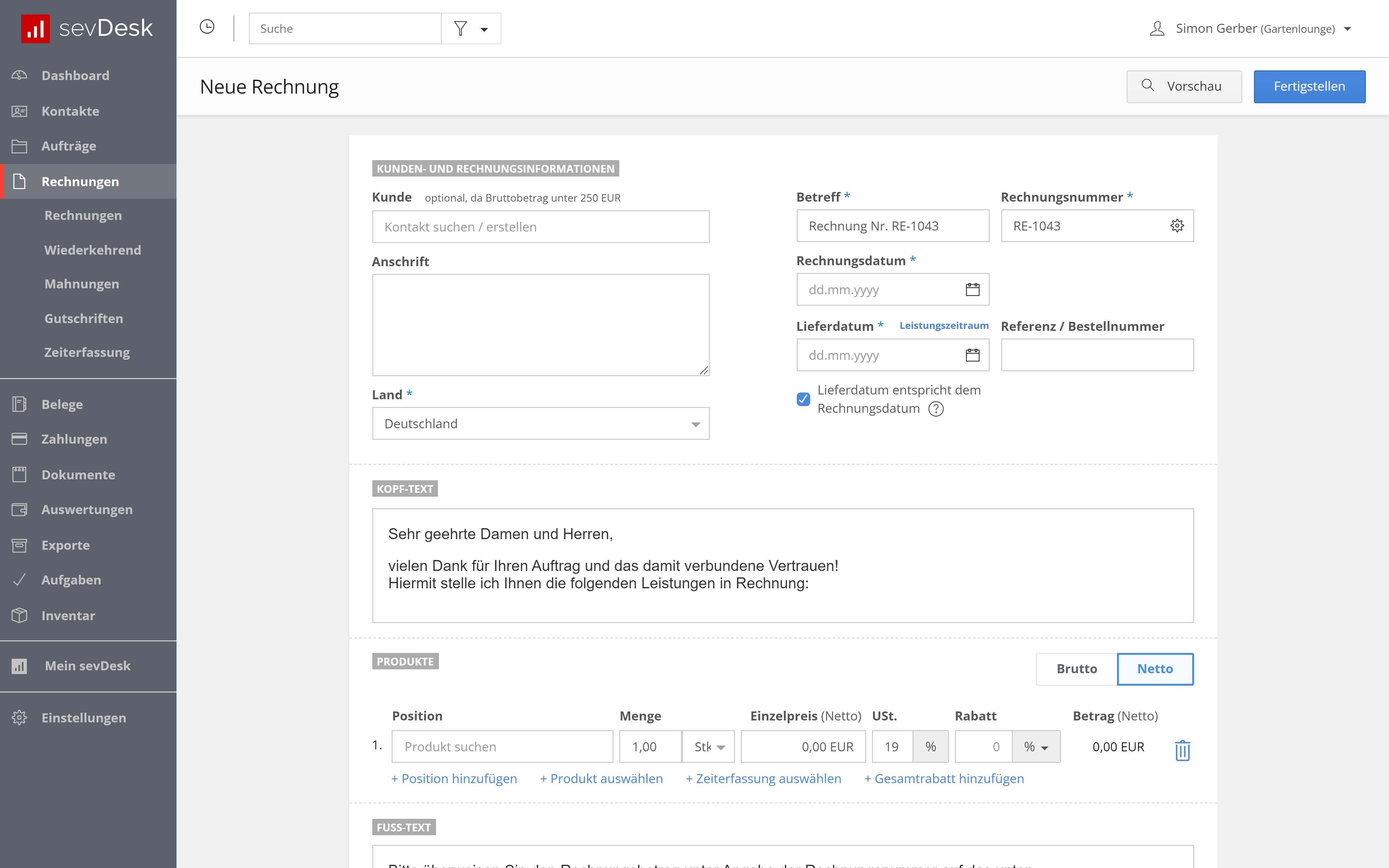Click the Dashboard gauge icon
This screenshot has width=1389, height=868.
pyautogui.click(x=20, y=75)
